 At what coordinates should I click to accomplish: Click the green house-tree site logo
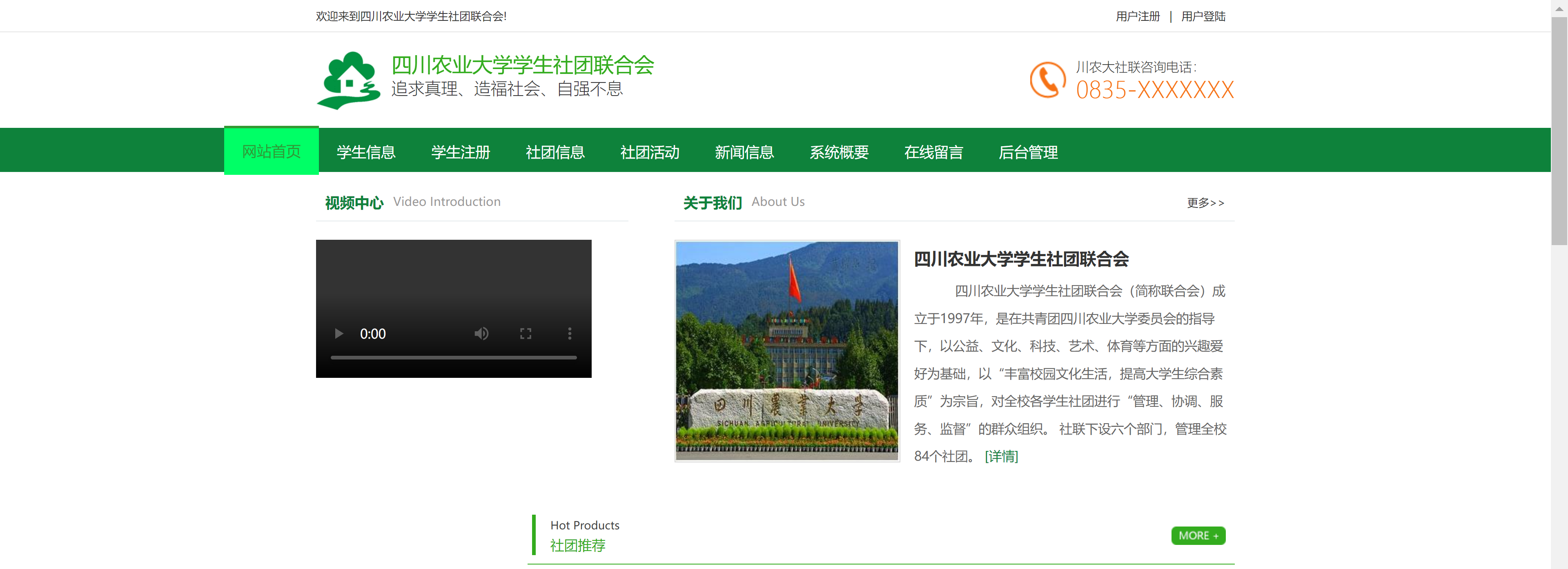pos(348,80)
